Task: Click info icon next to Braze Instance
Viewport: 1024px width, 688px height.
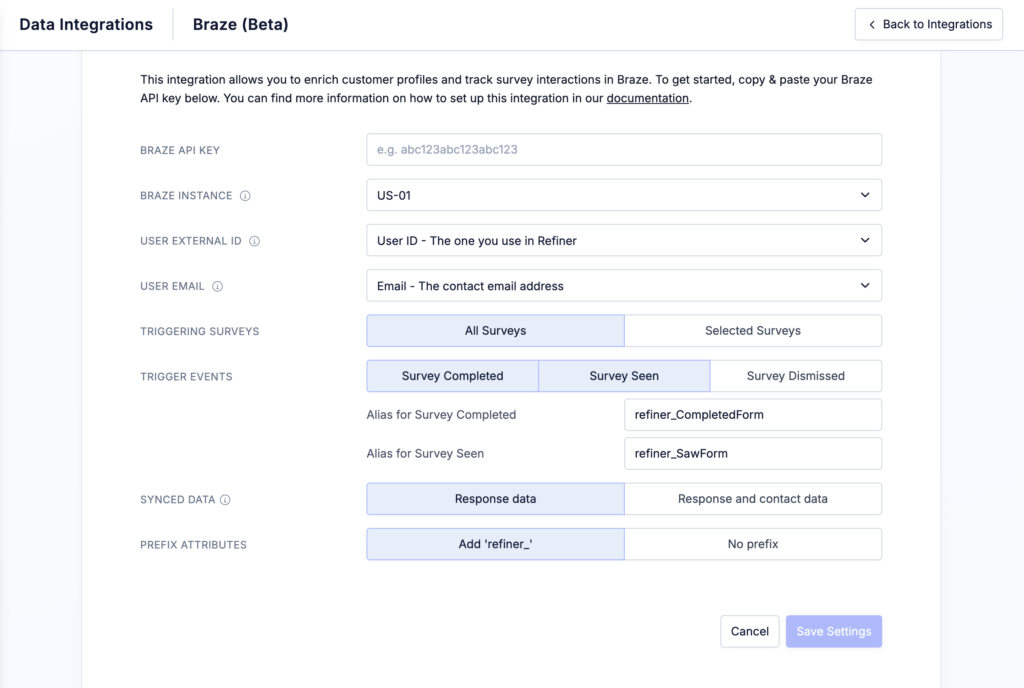Action: click(246, 196)
